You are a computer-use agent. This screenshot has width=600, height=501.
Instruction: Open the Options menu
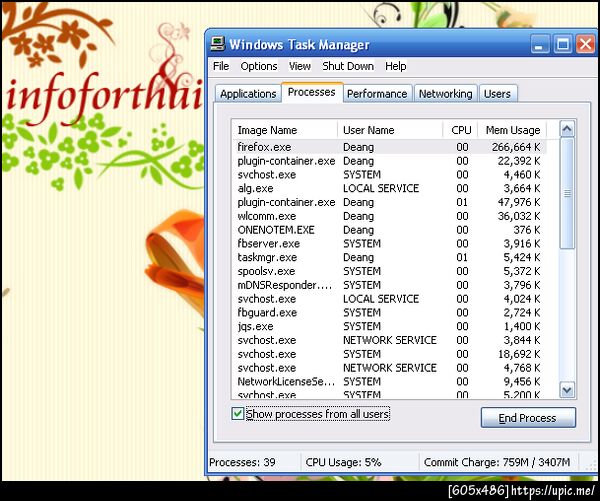click(259, 66)
